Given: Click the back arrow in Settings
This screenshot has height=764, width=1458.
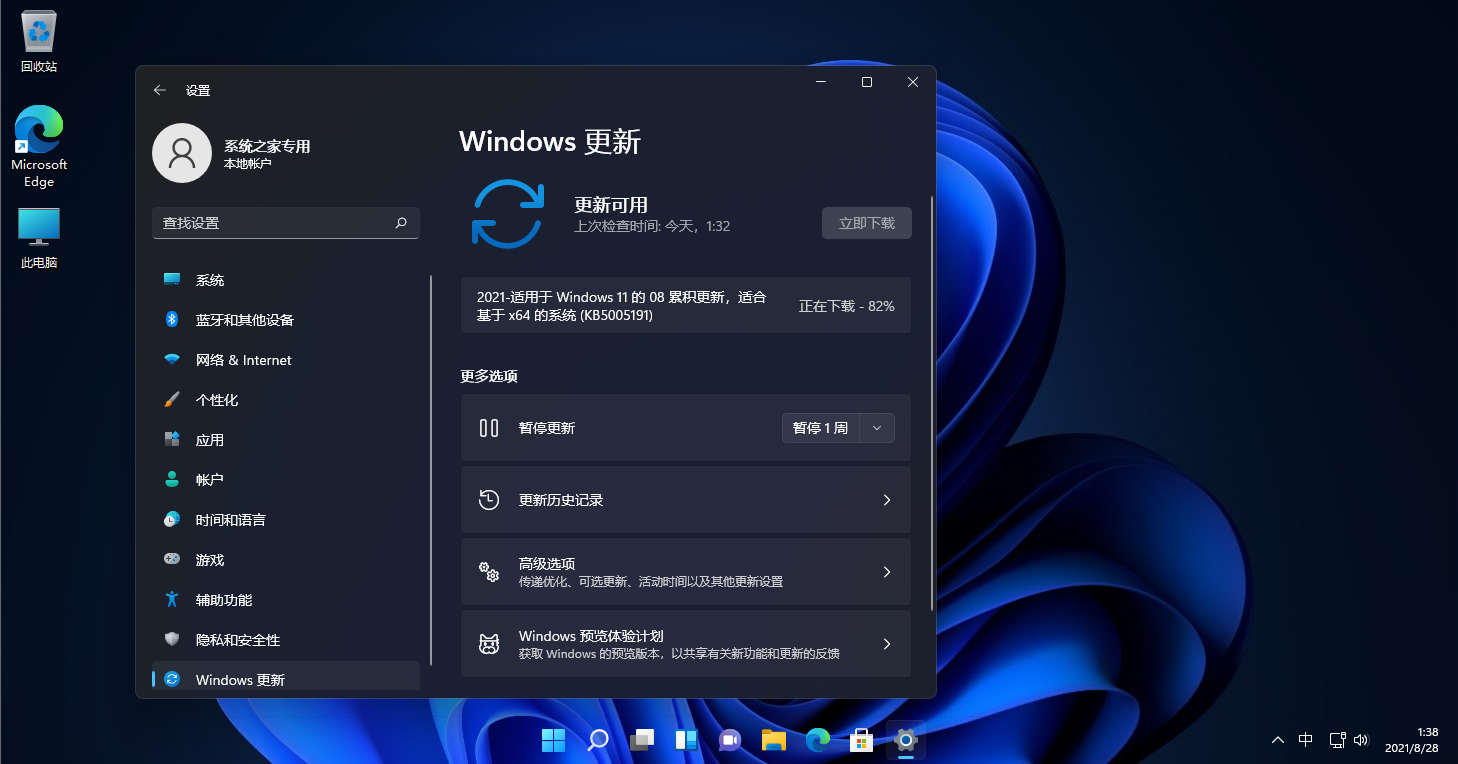Looking at the screenshot, I should 160,90.
